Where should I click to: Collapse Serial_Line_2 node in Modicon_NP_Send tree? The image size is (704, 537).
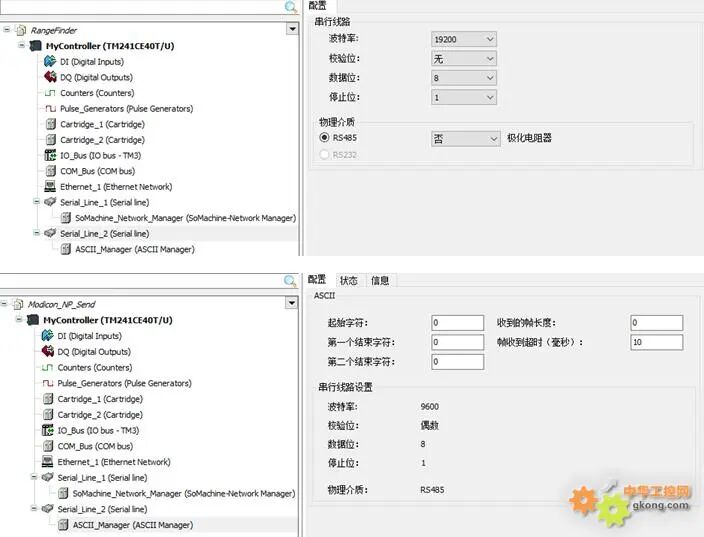coord(34,508)
